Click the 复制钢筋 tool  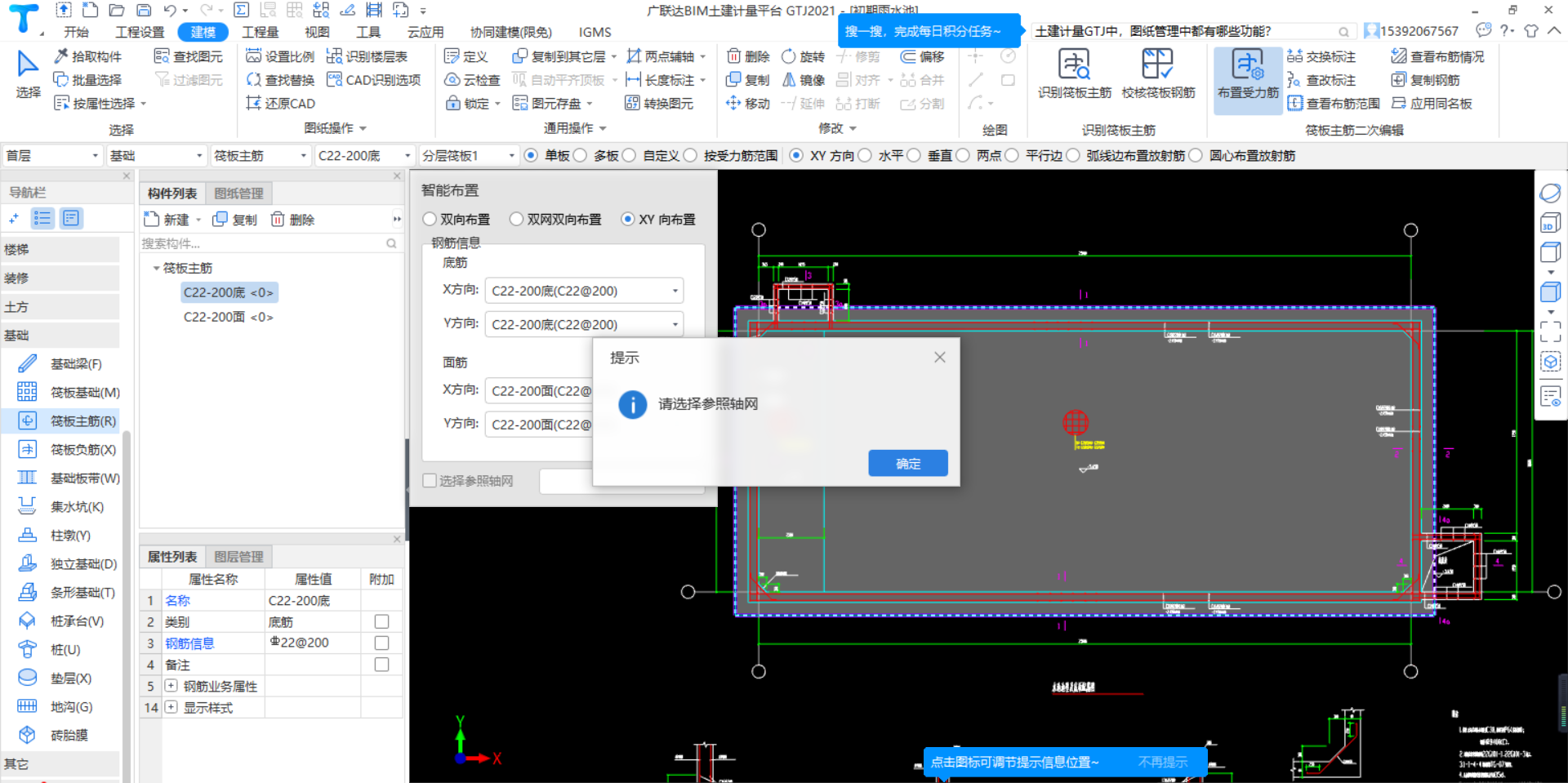pos(1425,80)
